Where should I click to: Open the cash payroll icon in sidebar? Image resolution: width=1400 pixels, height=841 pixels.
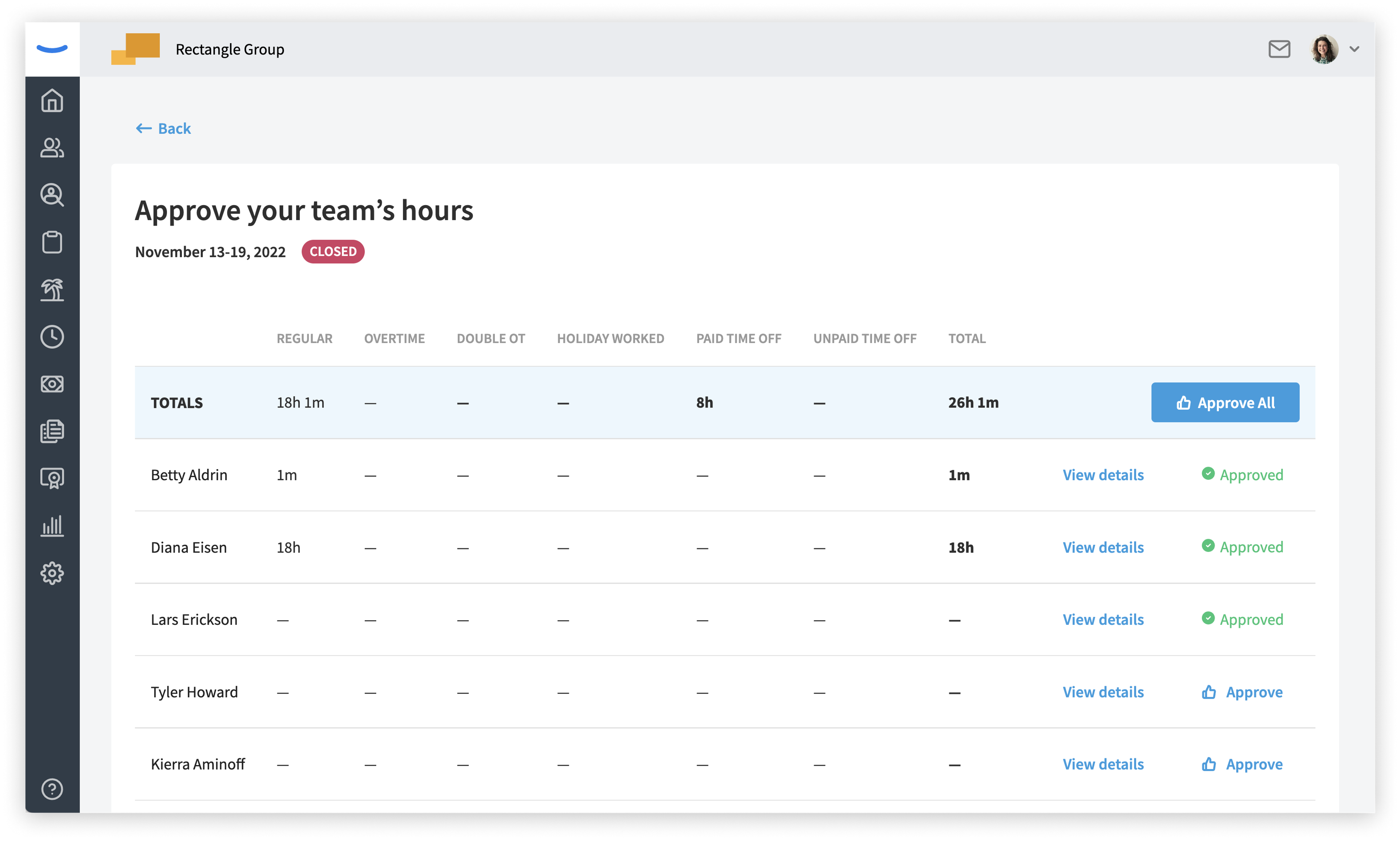click(x=52, y=383)
